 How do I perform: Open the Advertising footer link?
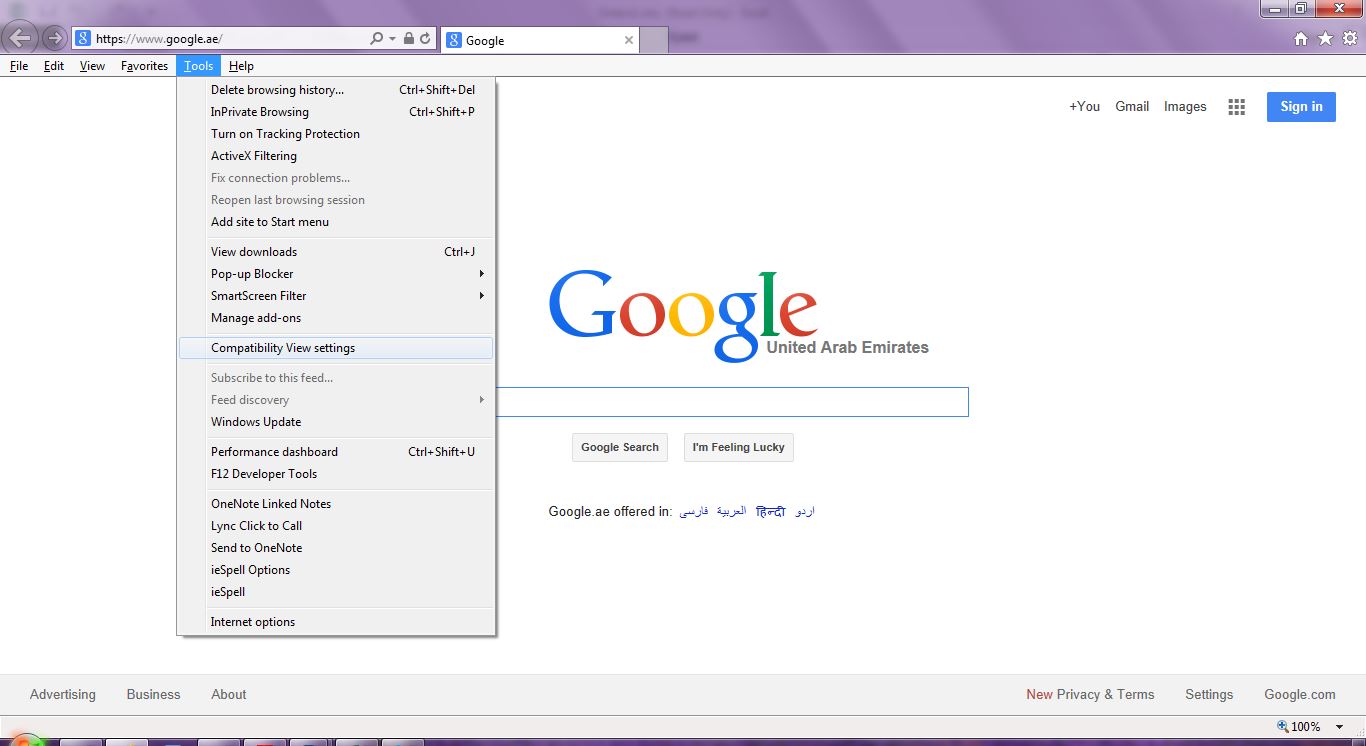pyautogui.click(x=63, y=695)
